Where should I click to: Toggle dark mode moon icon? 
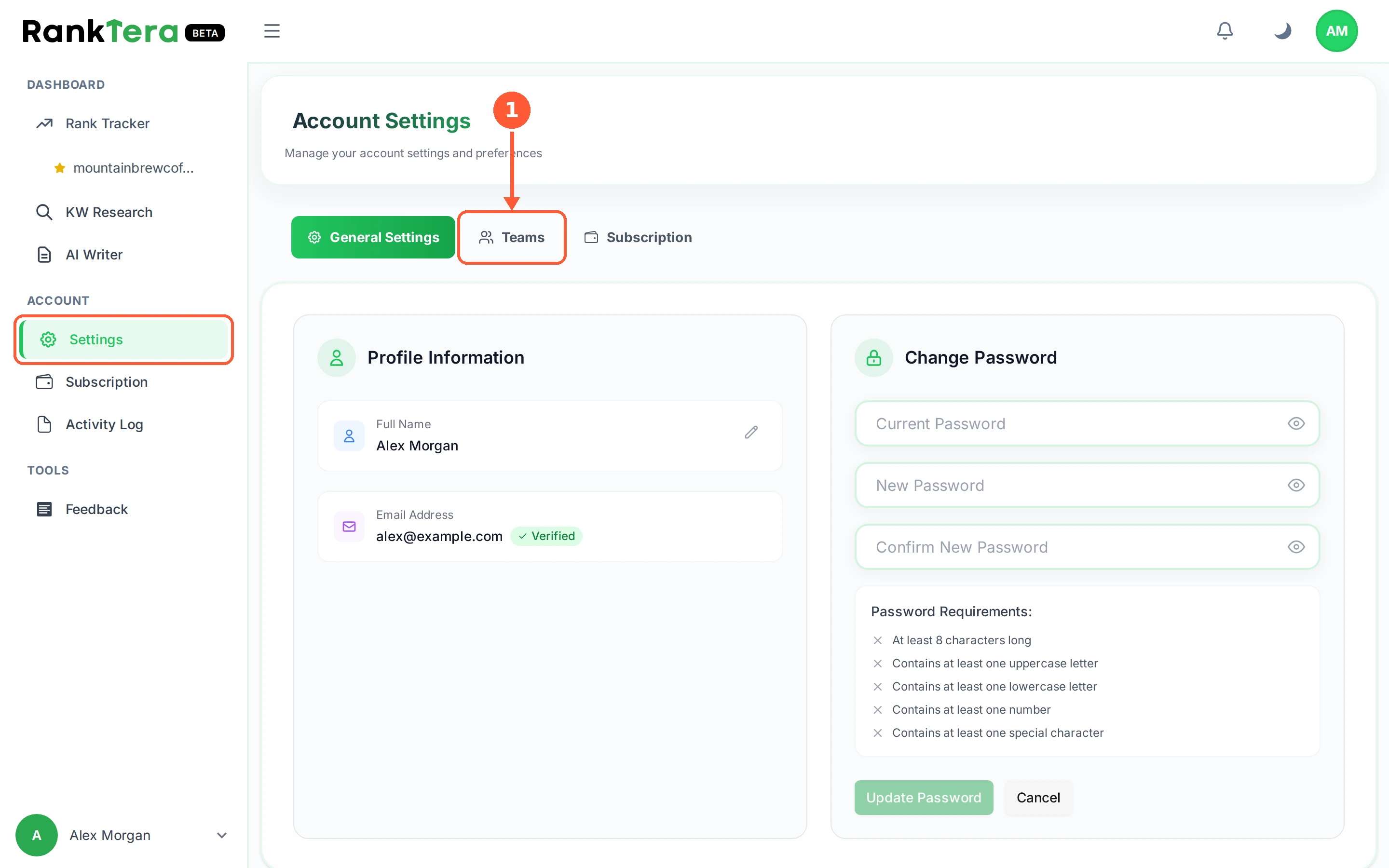(1282, 30)
